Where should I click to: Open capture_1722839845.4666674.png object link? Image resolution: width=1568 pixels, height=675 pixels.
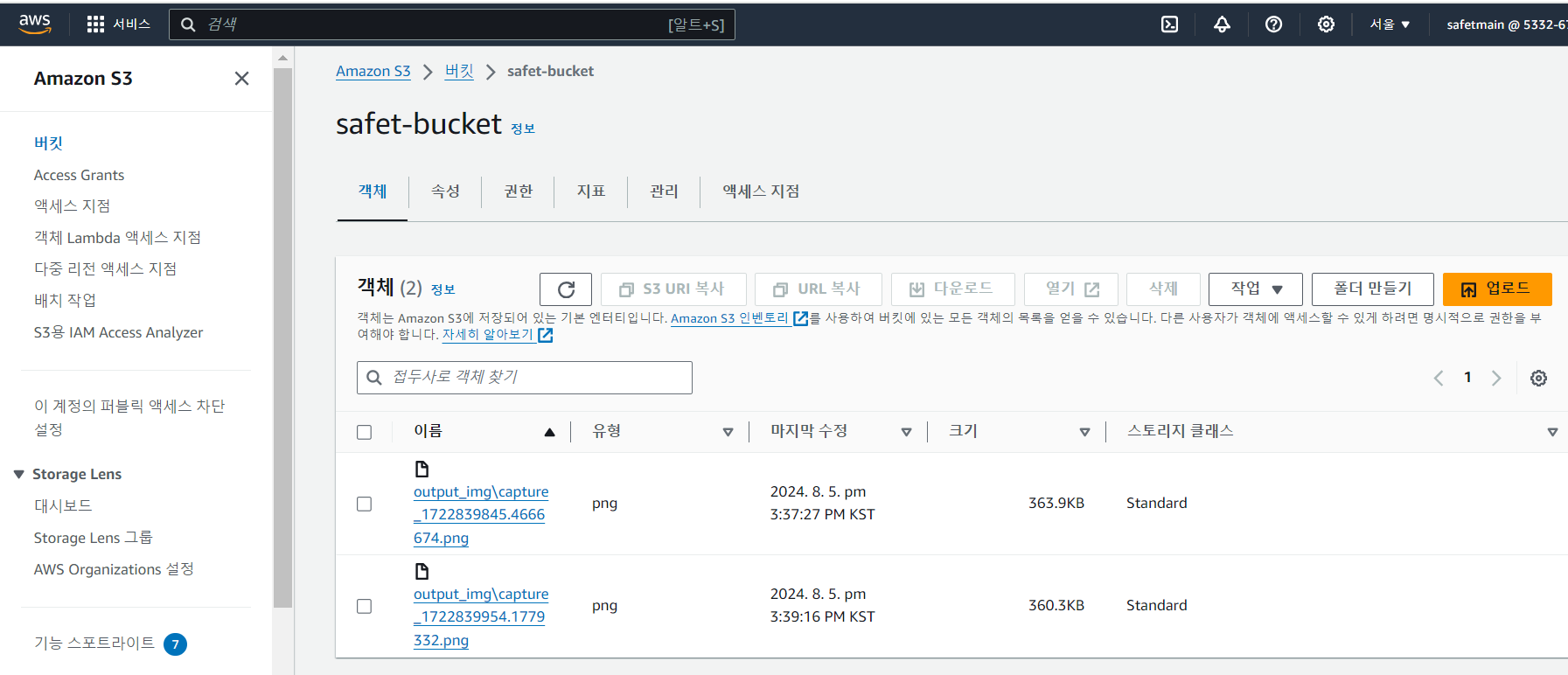tap(481, 515)
